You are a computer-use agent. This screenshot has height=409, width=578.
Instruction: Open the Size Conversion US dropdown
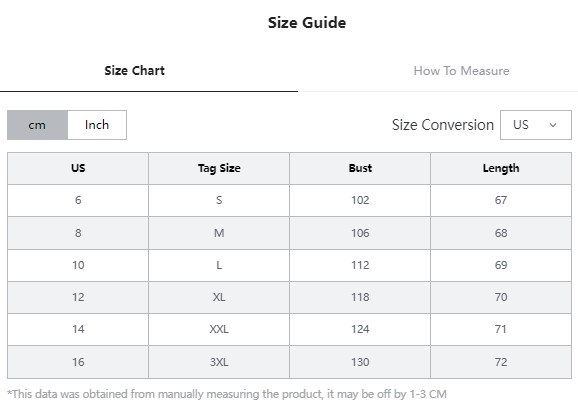(x=536, y=125)
